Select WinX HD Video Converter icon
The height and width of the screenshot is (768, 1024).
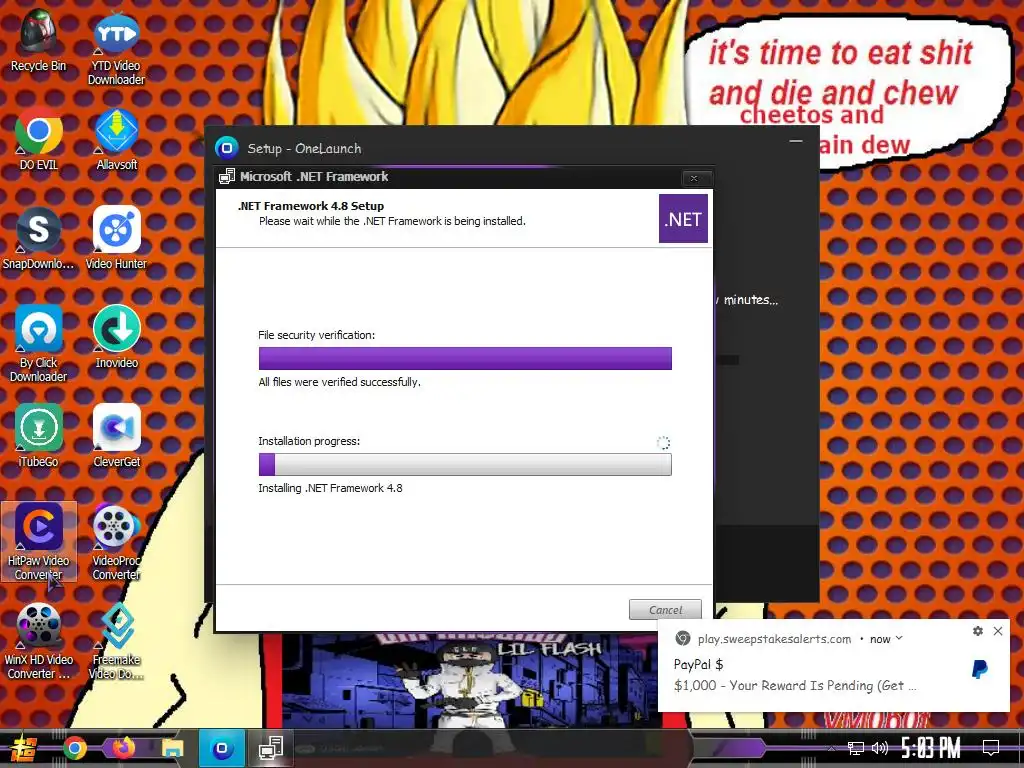39,641
